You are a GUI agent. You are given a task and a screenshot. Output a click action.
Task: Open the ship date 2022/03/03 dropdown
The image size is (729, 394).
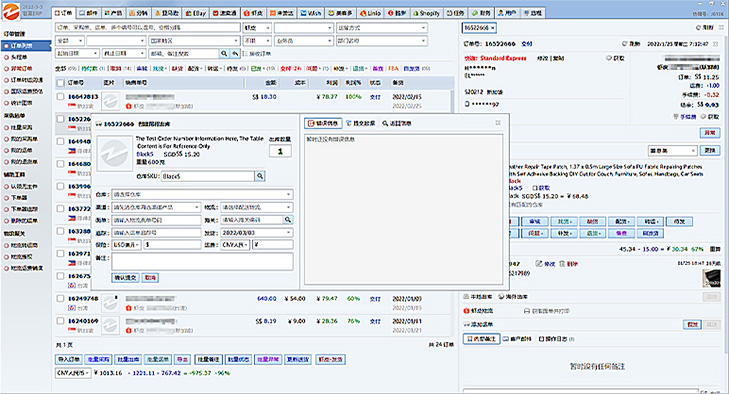[257, 232]
